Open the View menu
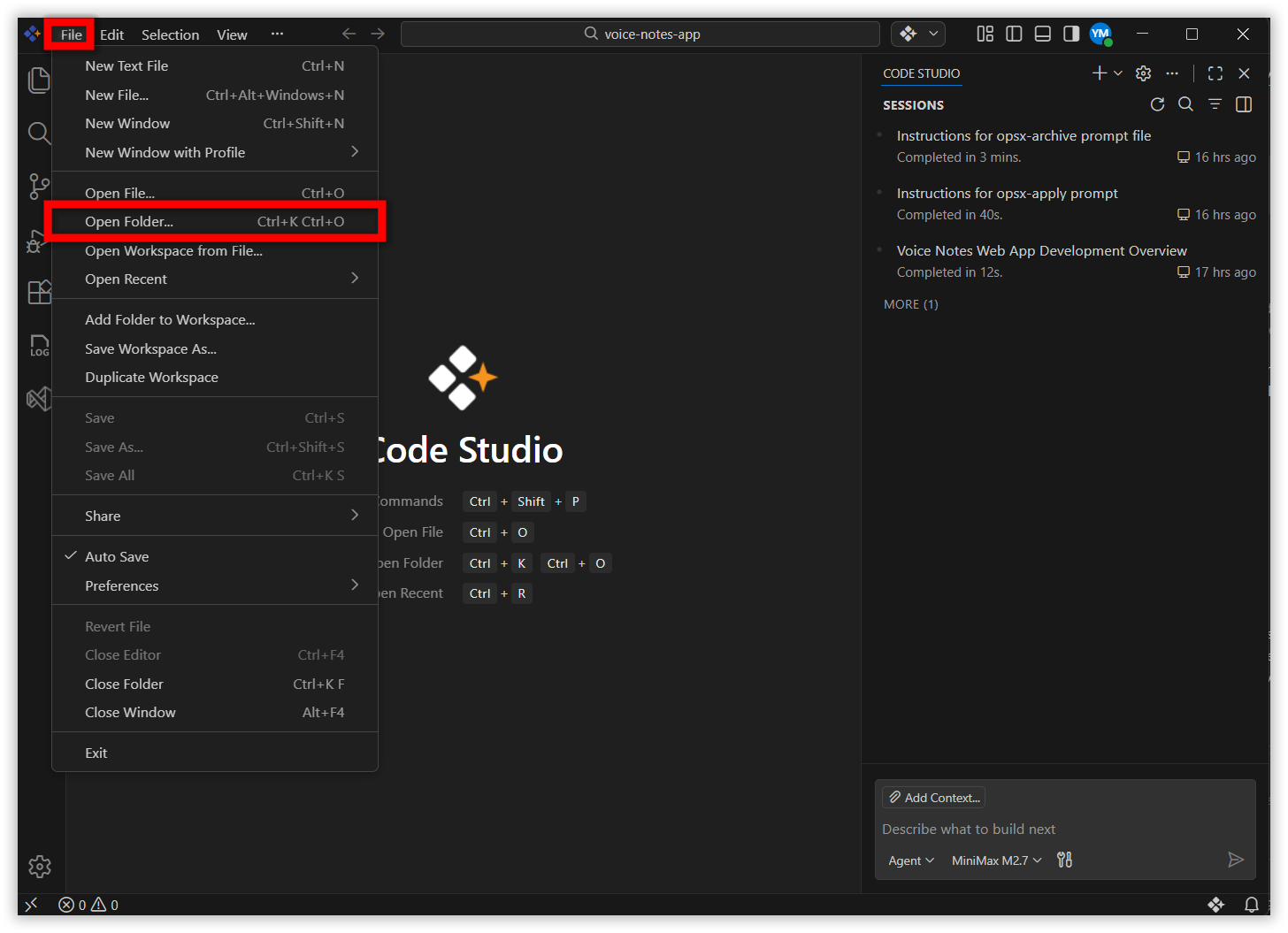 [x=232, y=34]
